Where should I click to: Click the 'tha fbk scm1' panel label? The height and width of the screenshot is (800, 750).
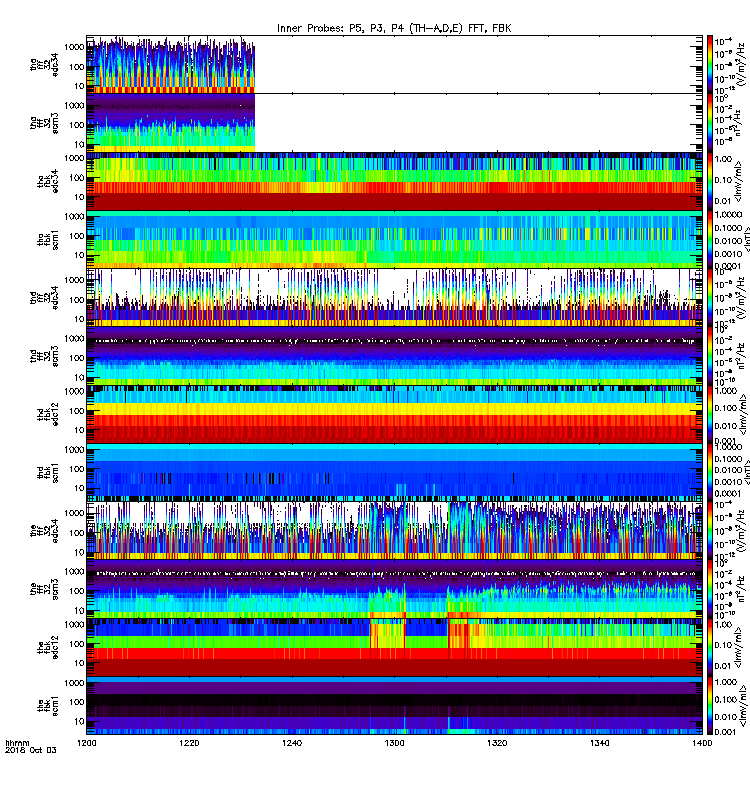click(47, 240)
